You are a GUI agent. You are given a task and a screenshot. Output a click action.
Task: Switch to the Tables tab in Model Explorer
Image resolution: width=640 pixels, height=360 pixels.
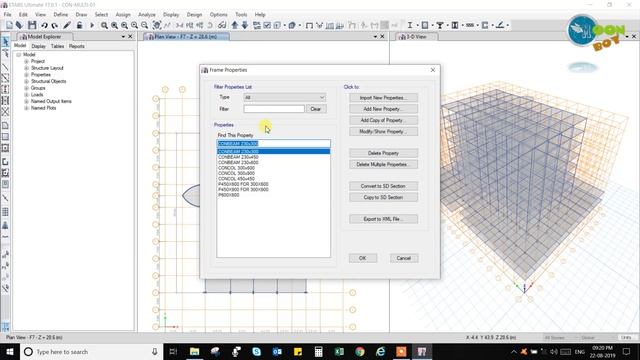[x=57, y=46]
